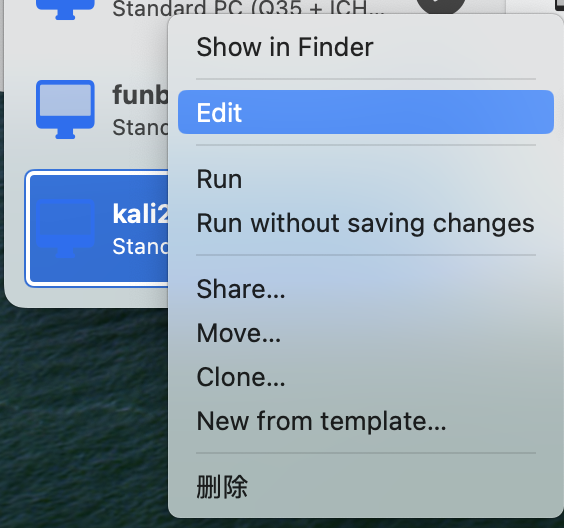Click the dark round button at top

pyautogui.click(x=441, y=6)
